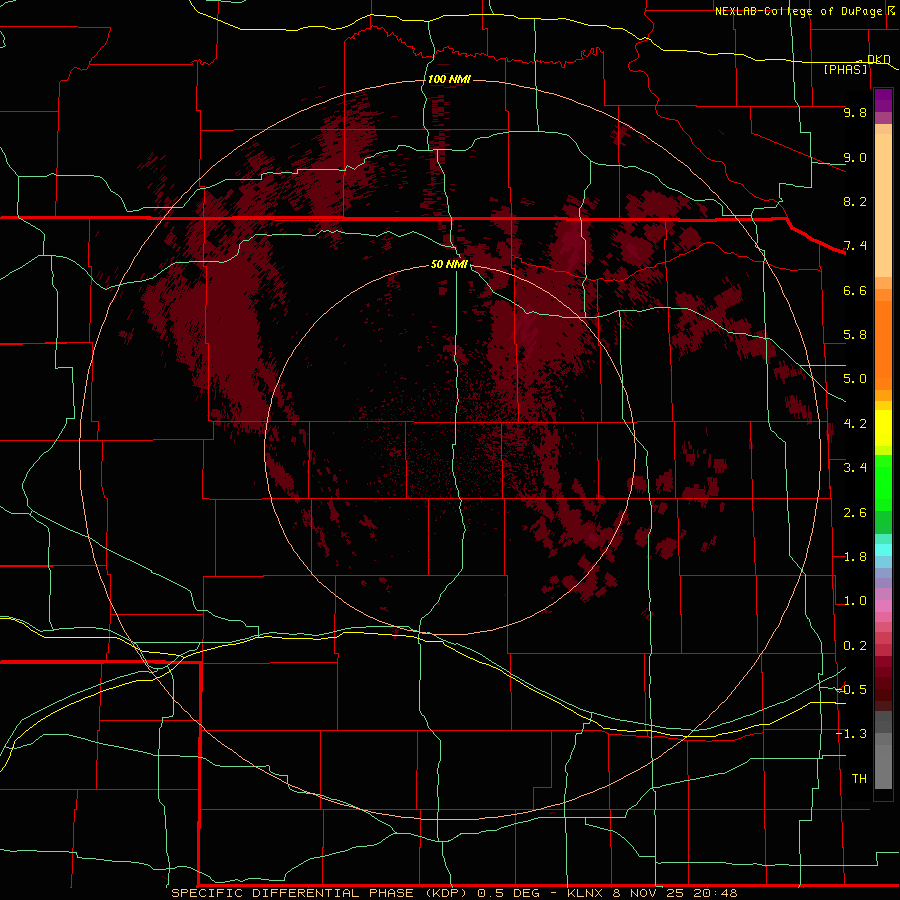Viewport: 900px width, 900px height.
Task: Click the cyan segment of the color bar
Action: point(883,550)
